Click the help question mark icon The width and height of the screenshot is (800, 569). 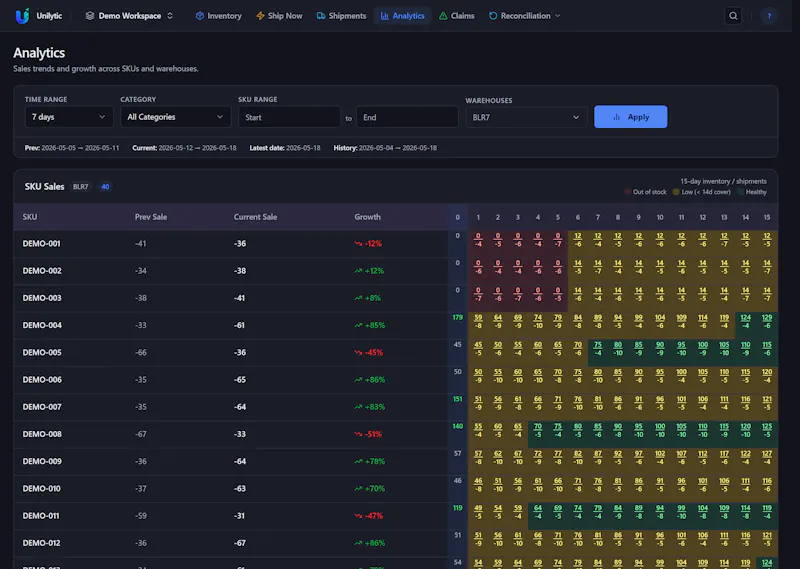tap(769, 16)
